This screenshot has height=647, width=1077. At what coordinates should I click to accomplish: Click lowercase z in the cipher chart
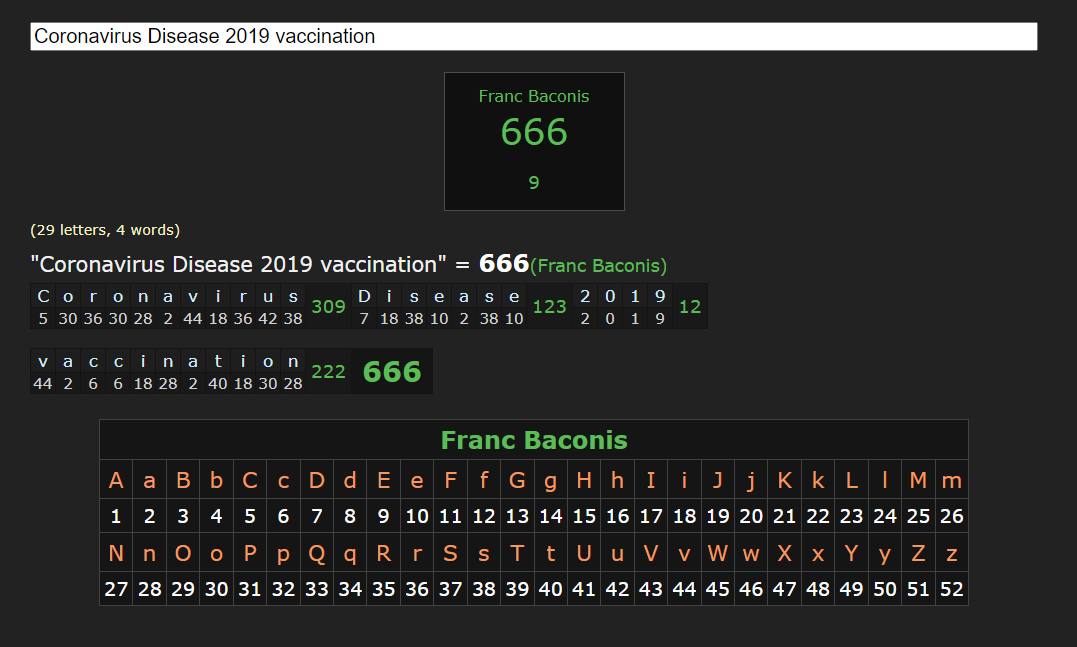pos(951,555)
